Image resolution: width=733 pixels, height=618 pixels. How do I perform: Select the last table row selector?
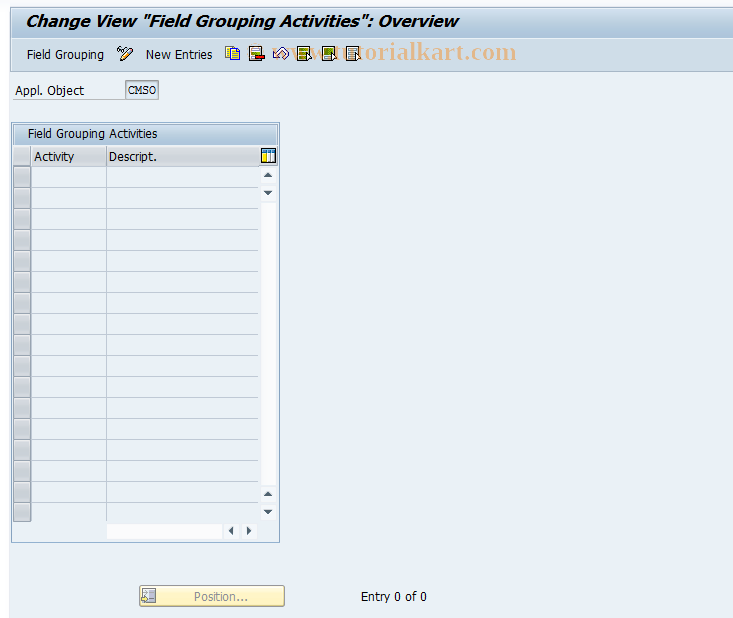tap(22, 512)
